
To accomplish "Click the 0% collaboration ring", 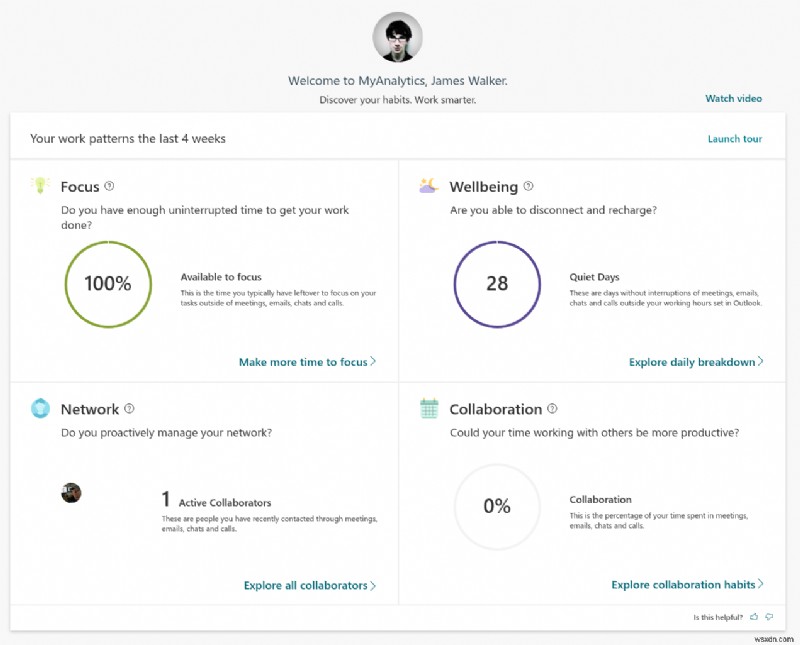I will [x=497, y=507].
